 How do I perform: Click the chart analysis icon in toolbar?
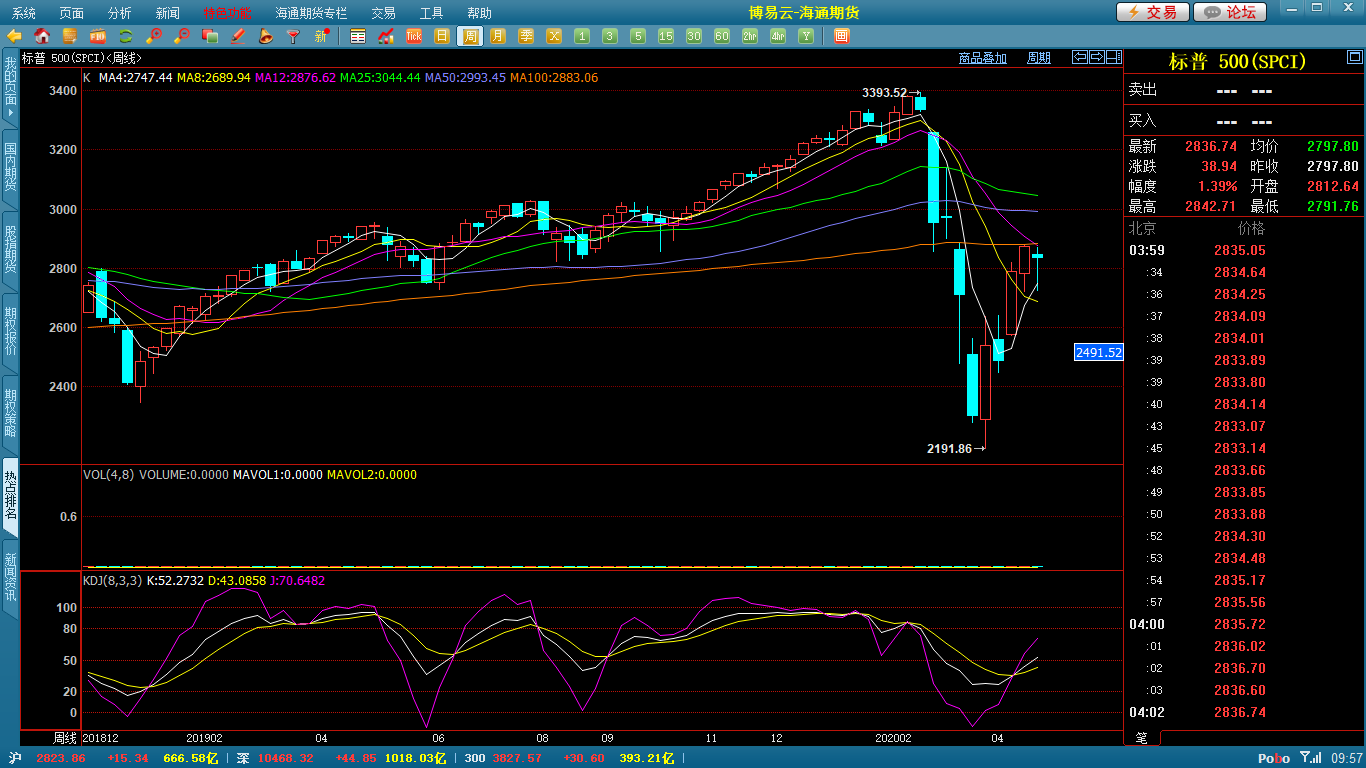pos(386,36)
